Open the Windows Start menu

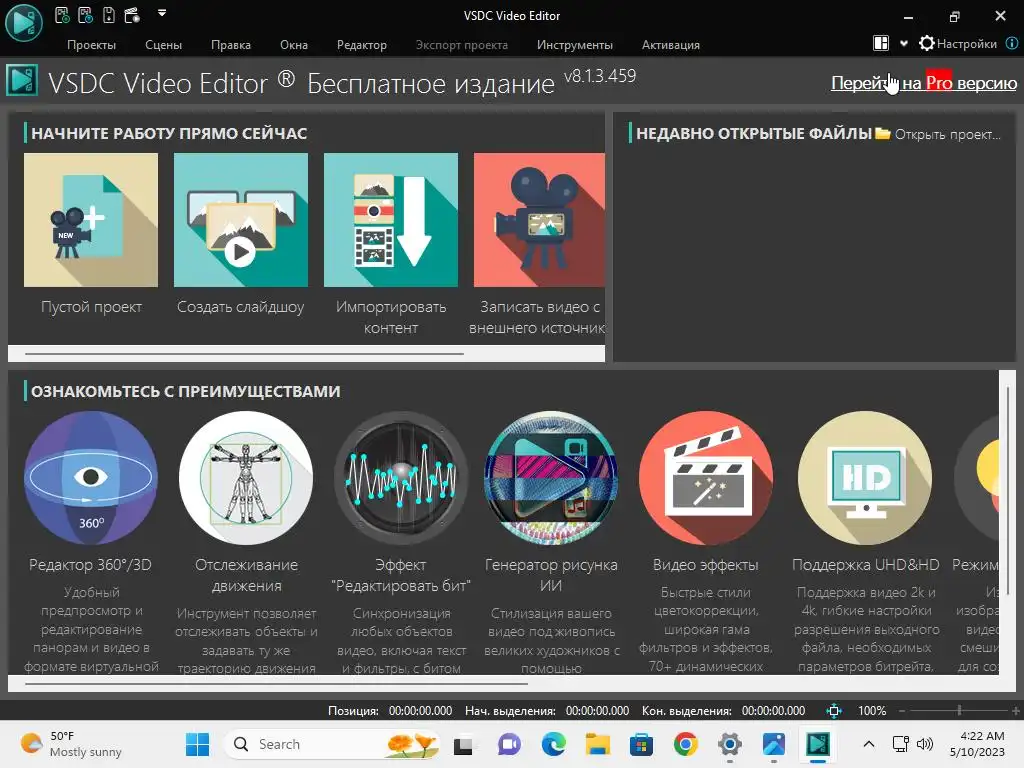point(197,744)
